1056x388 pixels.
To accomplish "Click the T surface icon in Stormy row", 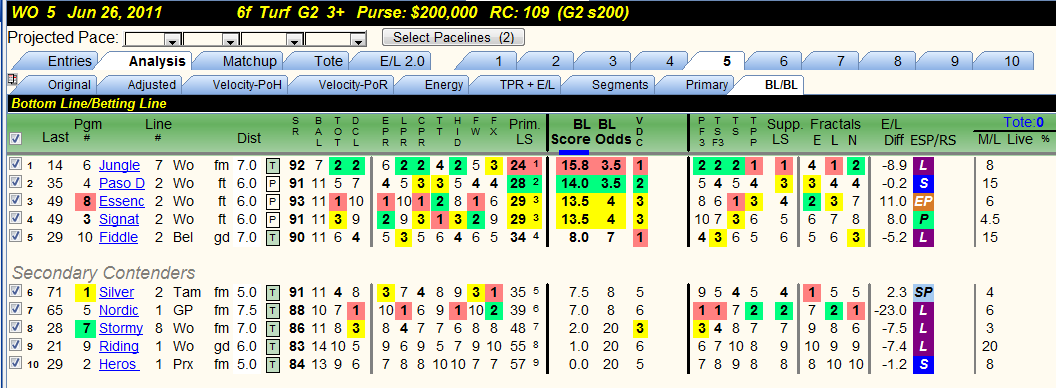I will (273, 328).
